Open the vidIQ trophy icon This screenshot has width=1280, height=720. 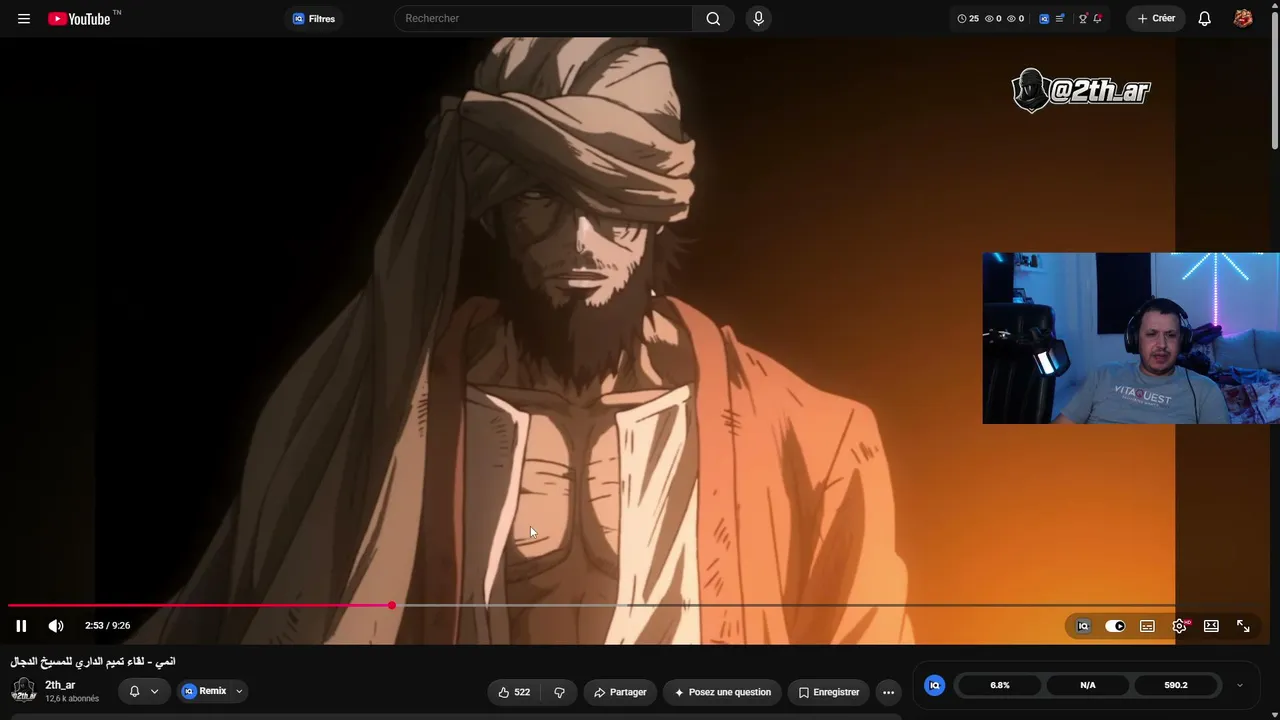(1082, 19)
